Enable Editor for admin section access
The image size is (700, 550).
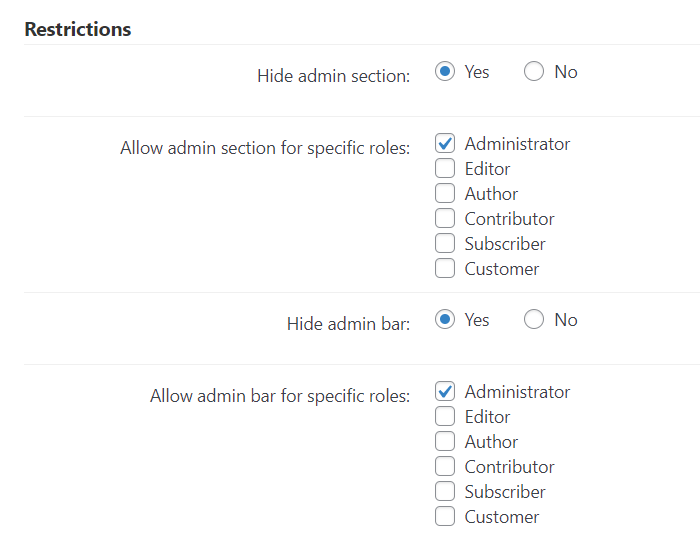click(x=446, y=169)
